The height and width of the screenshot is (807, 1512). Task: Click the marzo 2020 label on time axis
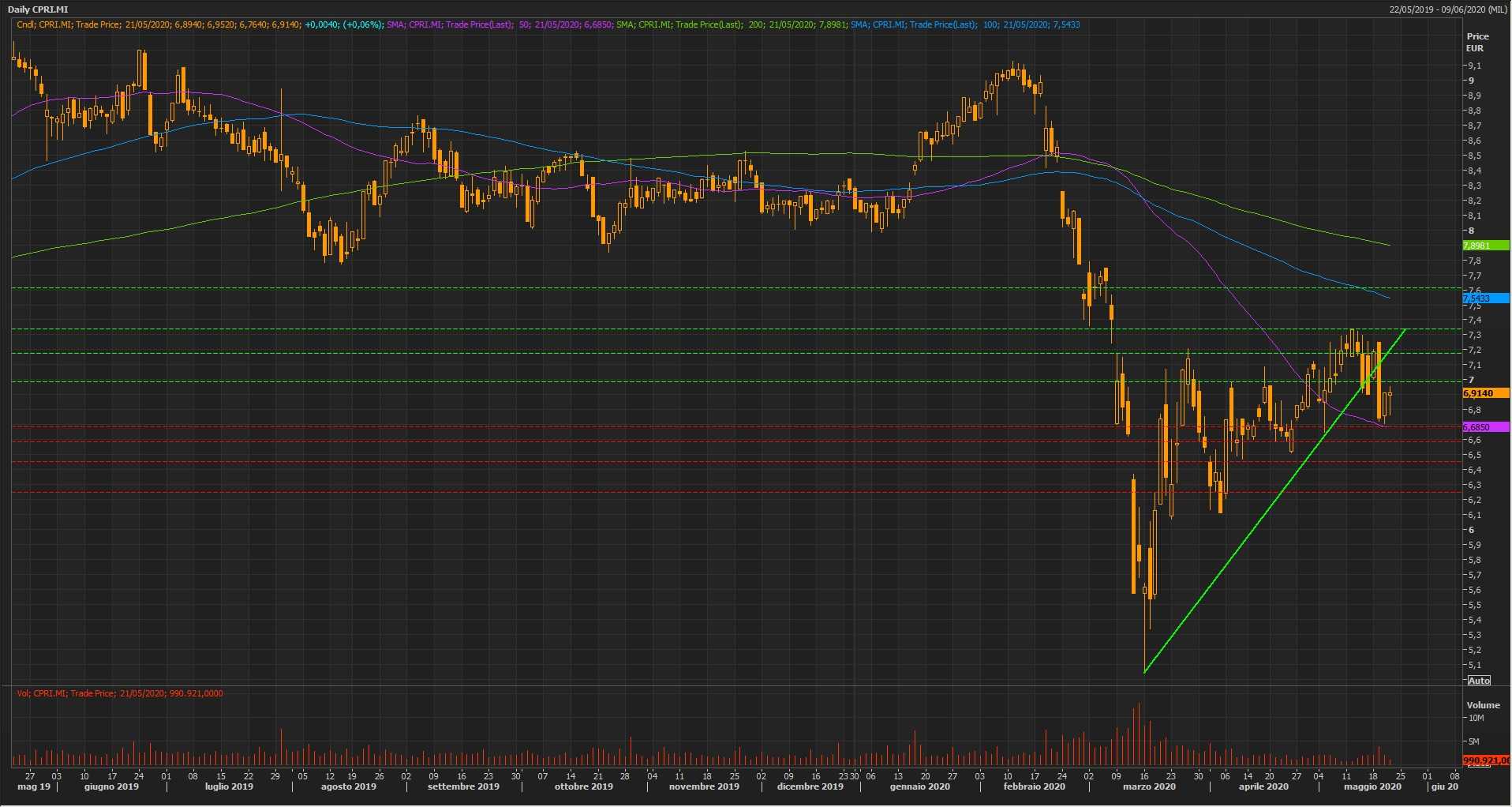(1148, 786)
